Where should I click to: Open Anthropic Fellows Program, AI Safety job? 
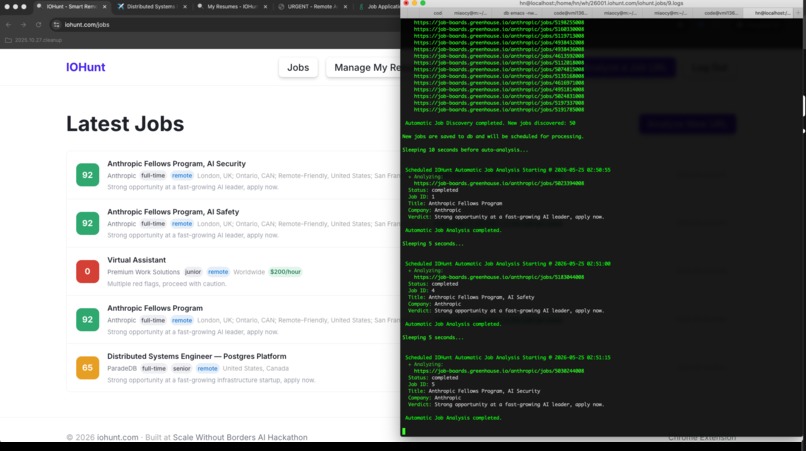pos(173,212)
